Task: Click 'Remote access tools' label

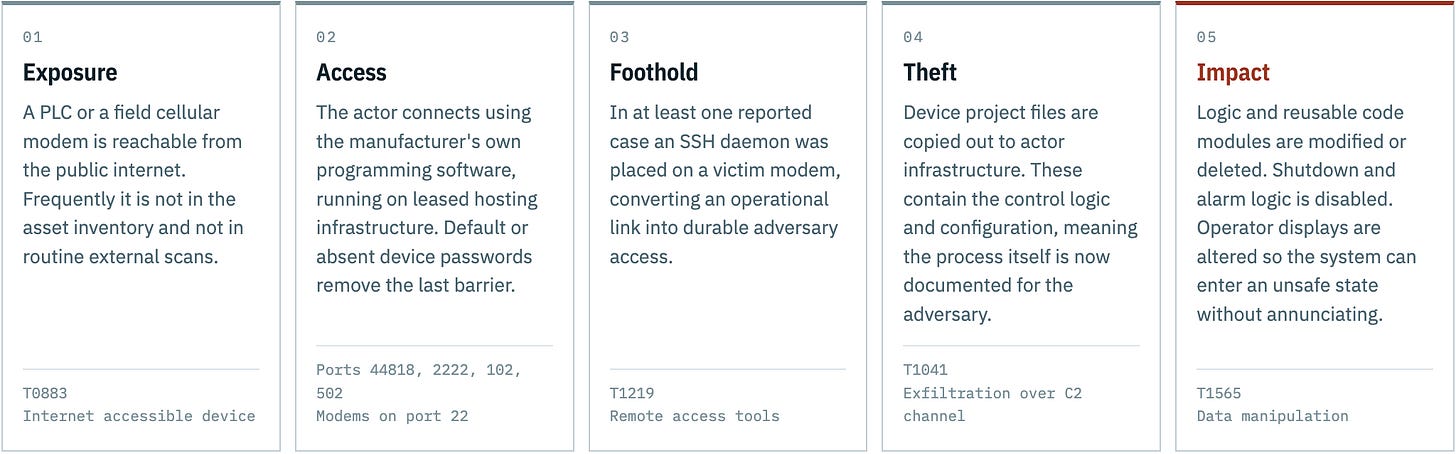Action: 695,416
